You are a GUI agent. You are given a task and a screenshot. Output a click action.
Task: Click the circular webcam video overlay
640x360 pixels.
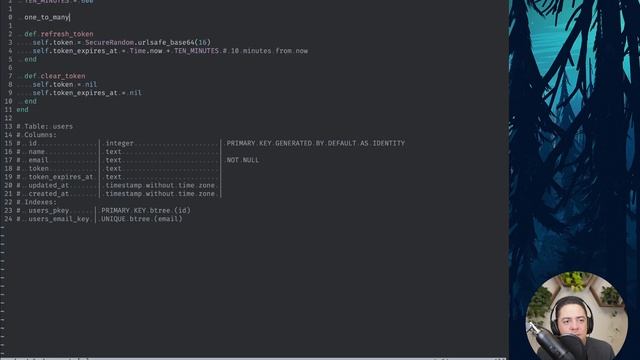pyautogui.click(x=576, y=316)
